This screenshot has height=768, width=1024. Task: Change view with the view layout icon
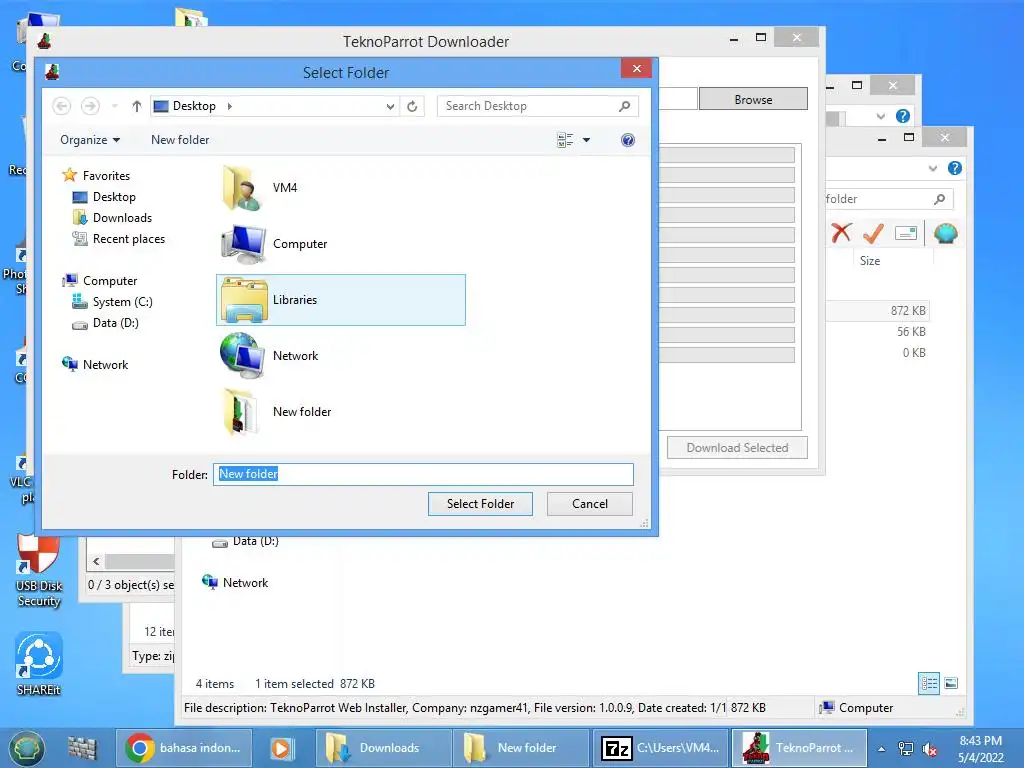565,140
